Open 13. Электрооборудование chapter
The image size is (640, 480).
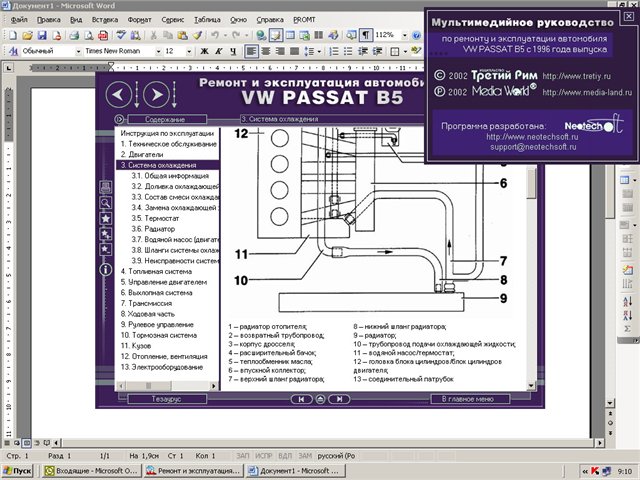click(162, 367)
